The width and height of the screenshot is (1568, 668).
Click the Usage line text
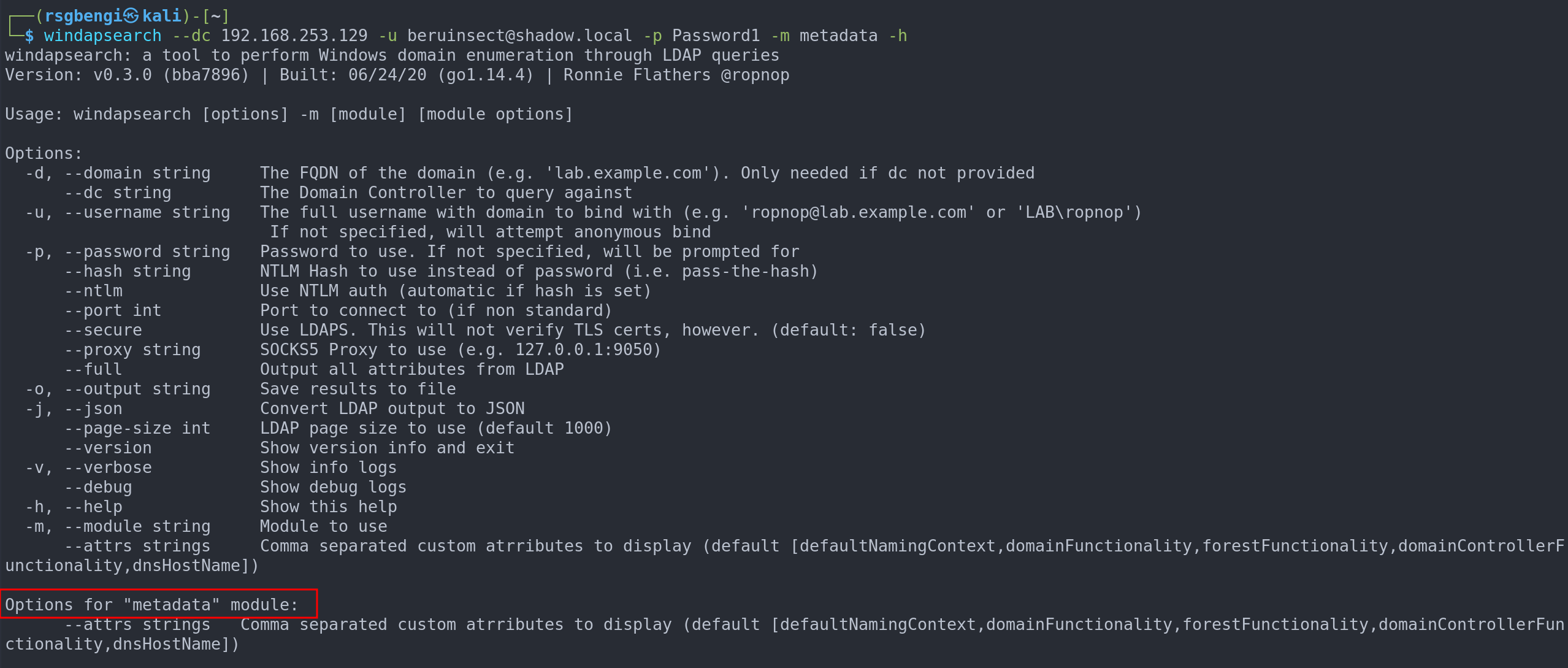(289, 114)
